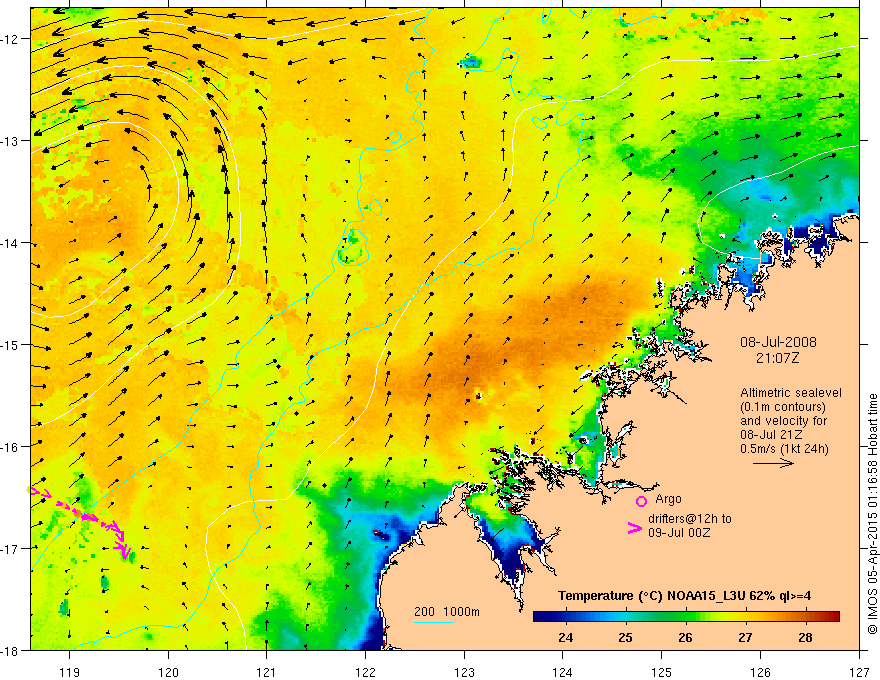Screen dimensions: 880x680
Task: Click latitude axis label -16
Action: (10, 447)
